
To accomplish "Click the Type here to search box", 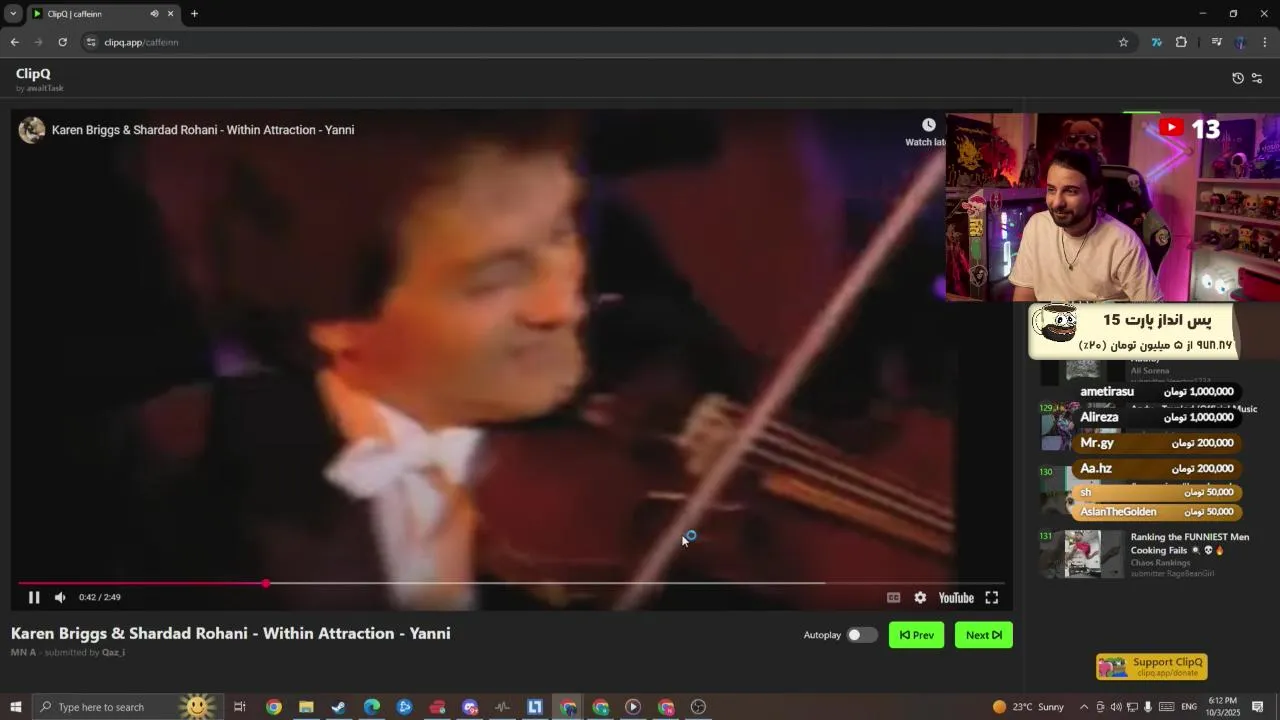I will pos(128,707).
